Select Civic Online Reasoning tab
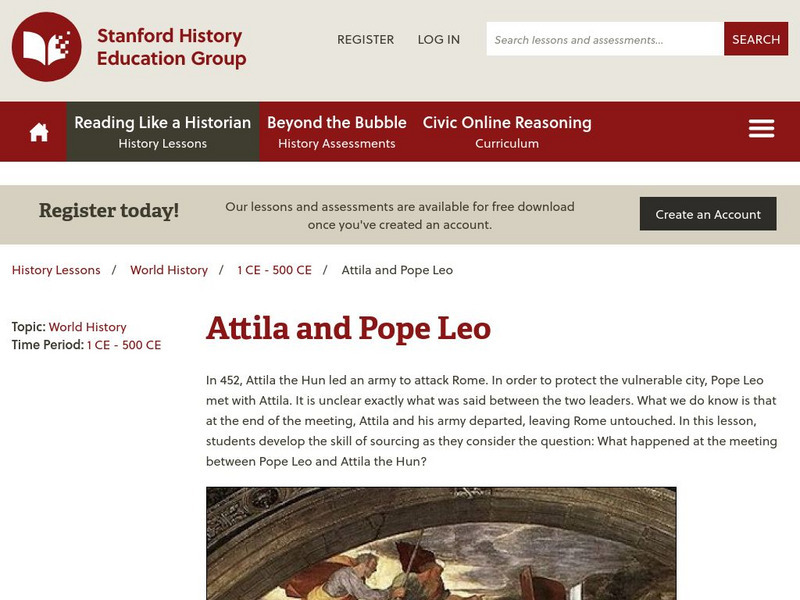Viewport: 800px width, 600px height. pyautogui.click(x=507, y=131)
